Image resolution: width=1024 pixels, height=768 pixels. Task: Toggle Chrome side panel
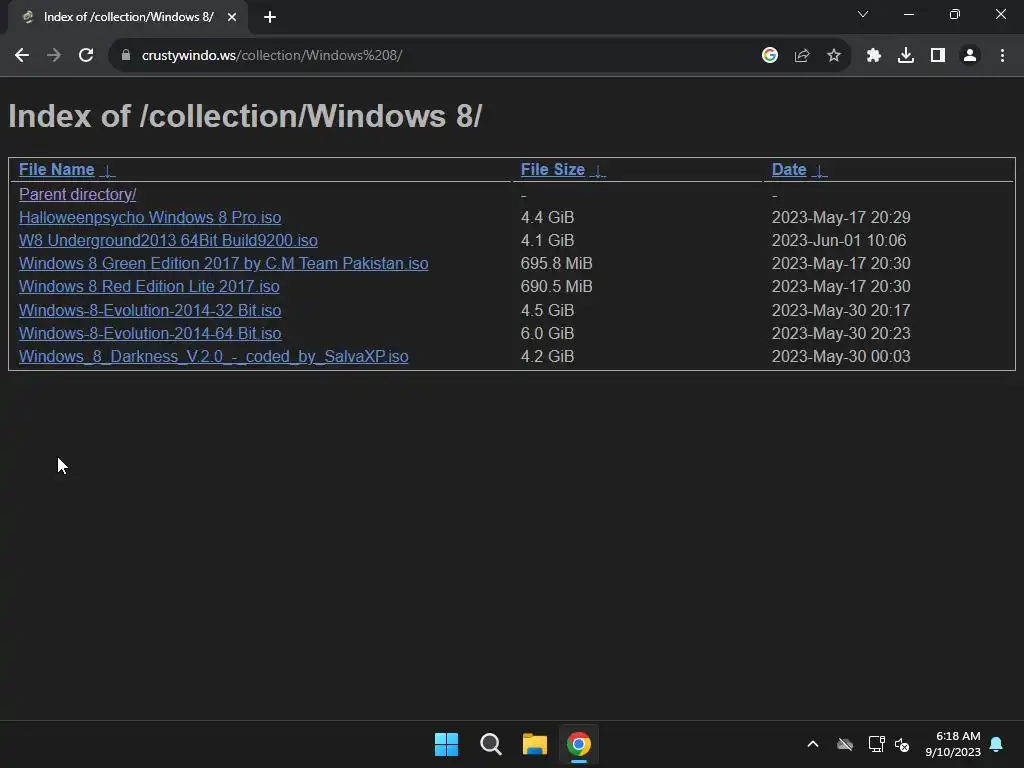point(938,56)
